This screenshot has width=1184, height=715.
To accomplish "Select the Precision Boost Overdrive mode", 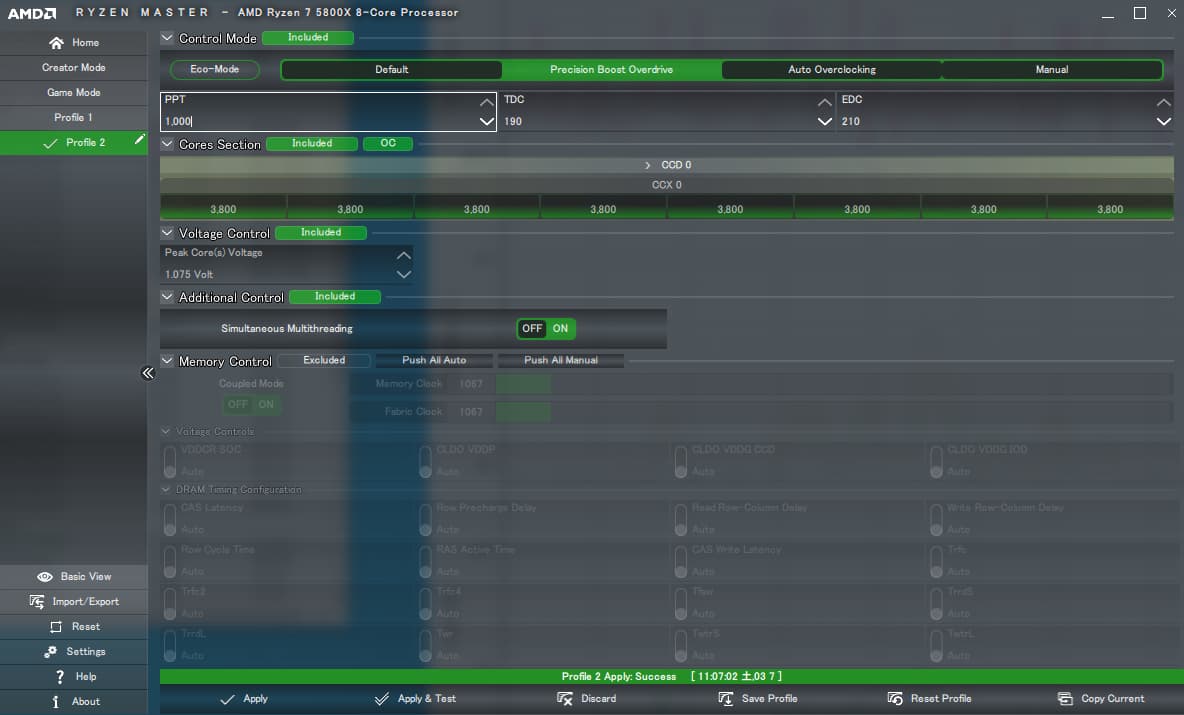I will [612, 69].
